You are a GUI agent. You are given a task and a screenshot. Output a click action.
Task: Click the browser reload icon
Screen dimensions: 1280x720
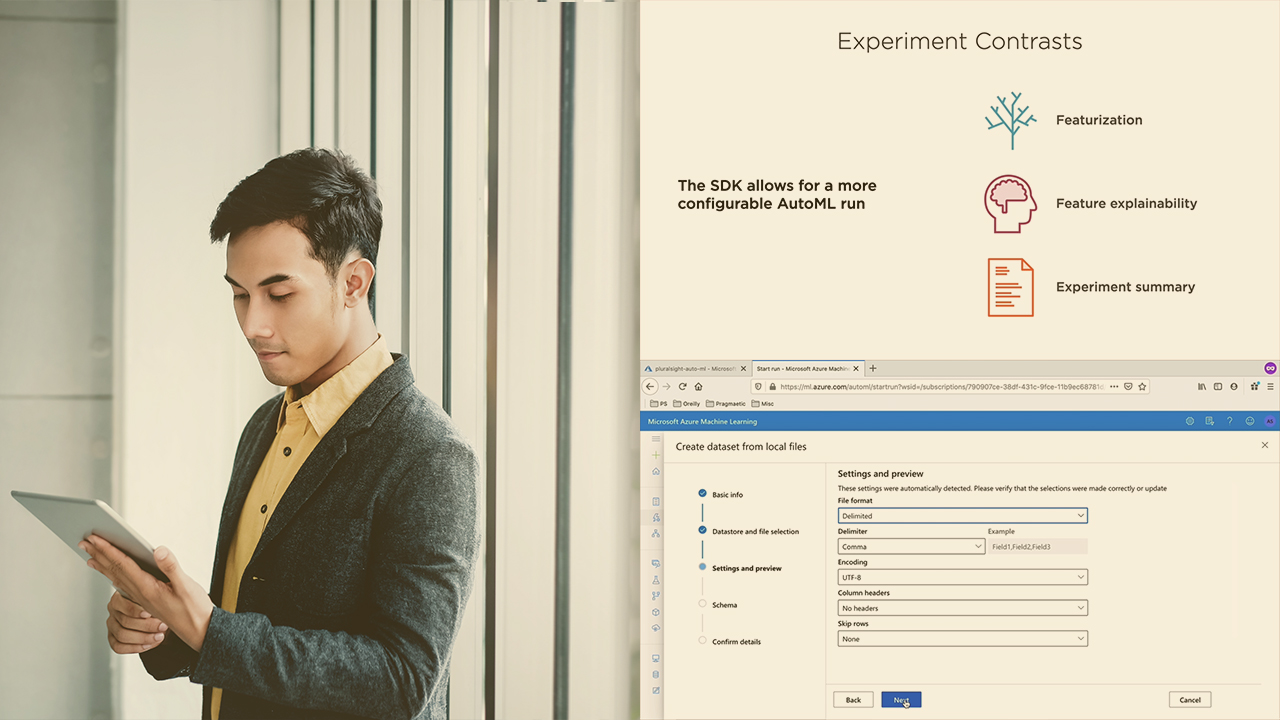click(x=683, y=387)
